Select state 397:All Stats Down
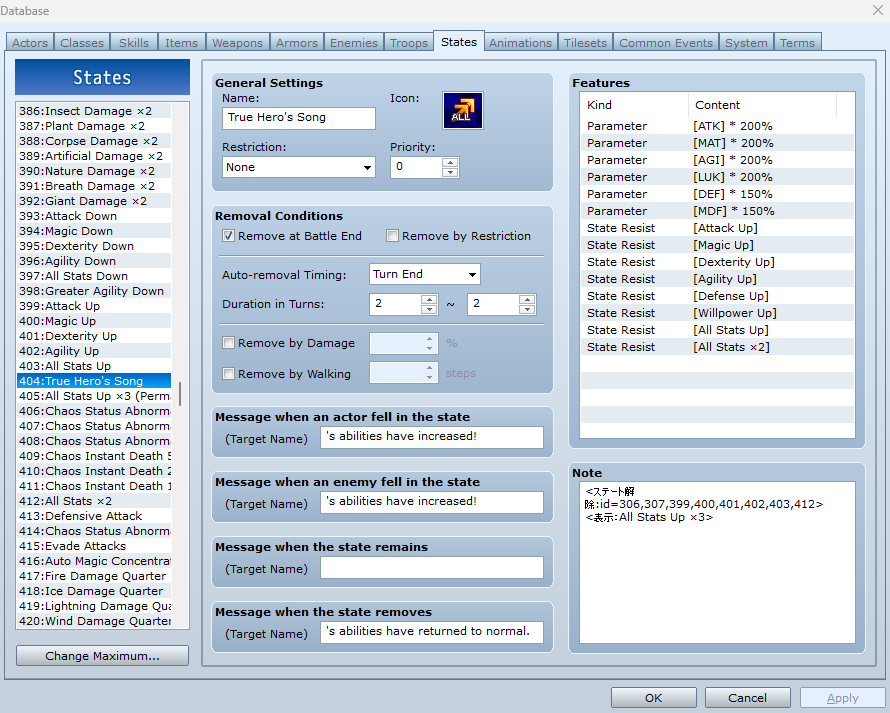The image size is (890, 713). (94, 276)
